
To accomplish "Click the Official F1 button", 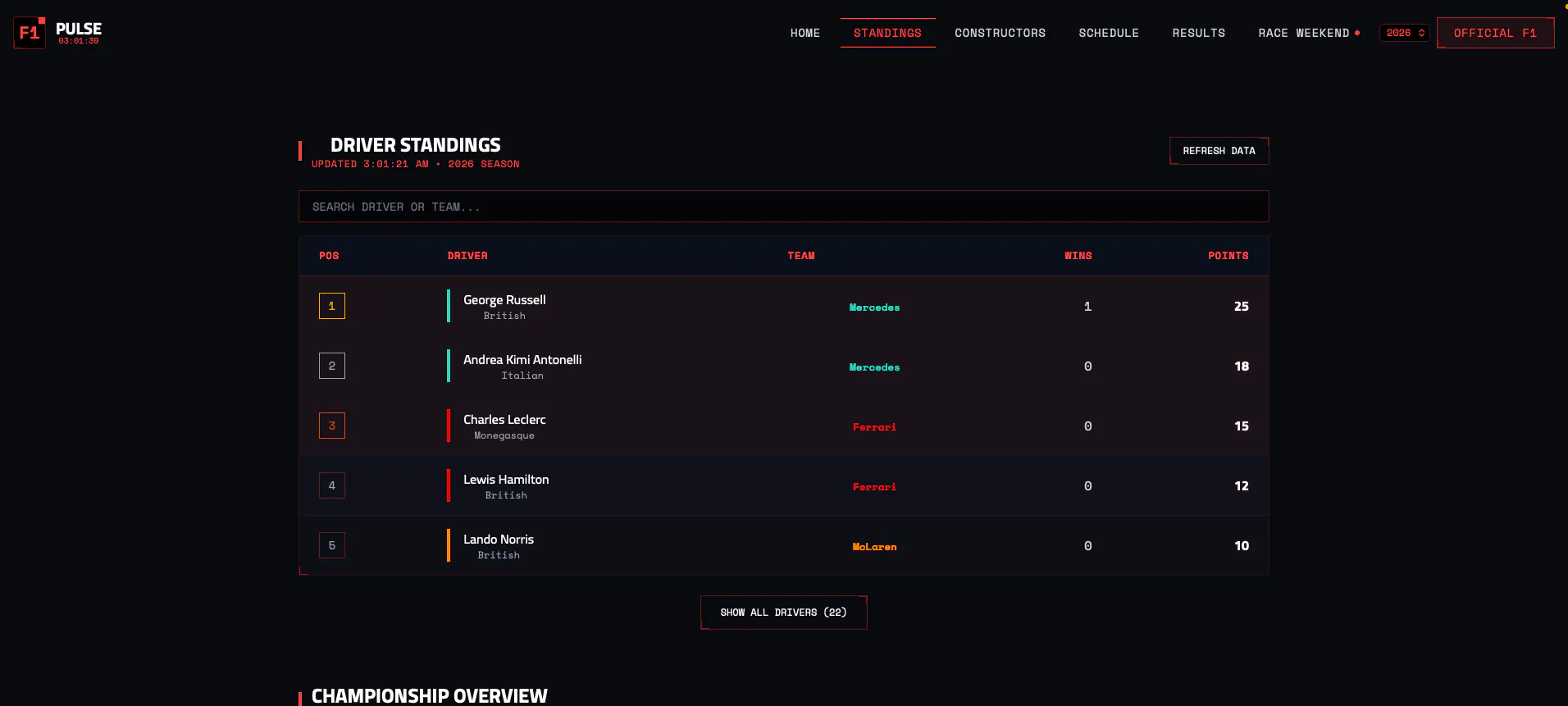I will tap(1495, 33).
